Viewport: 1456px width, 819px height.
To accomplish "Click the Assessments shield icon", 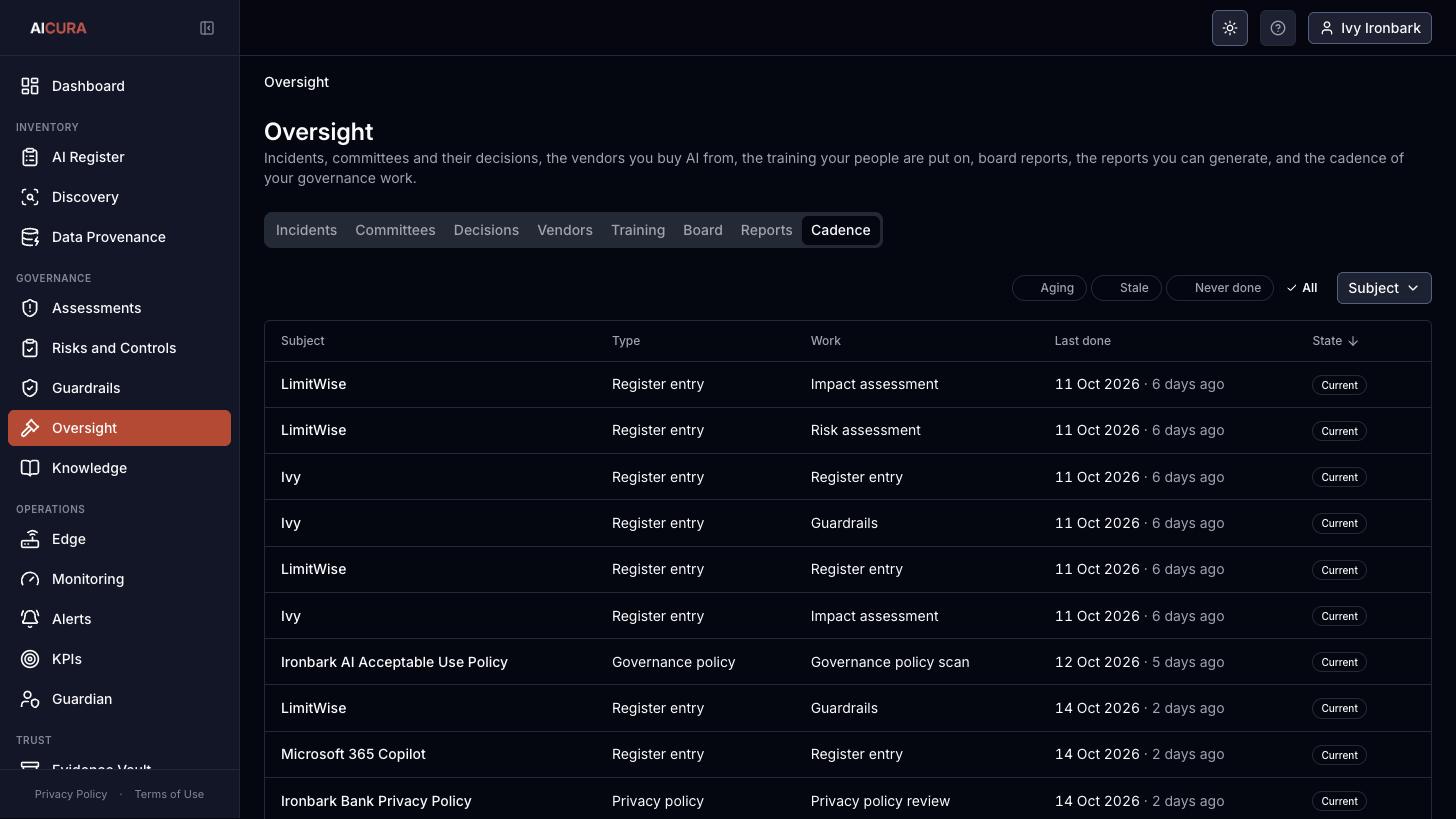I will click(x=30, y=308).
